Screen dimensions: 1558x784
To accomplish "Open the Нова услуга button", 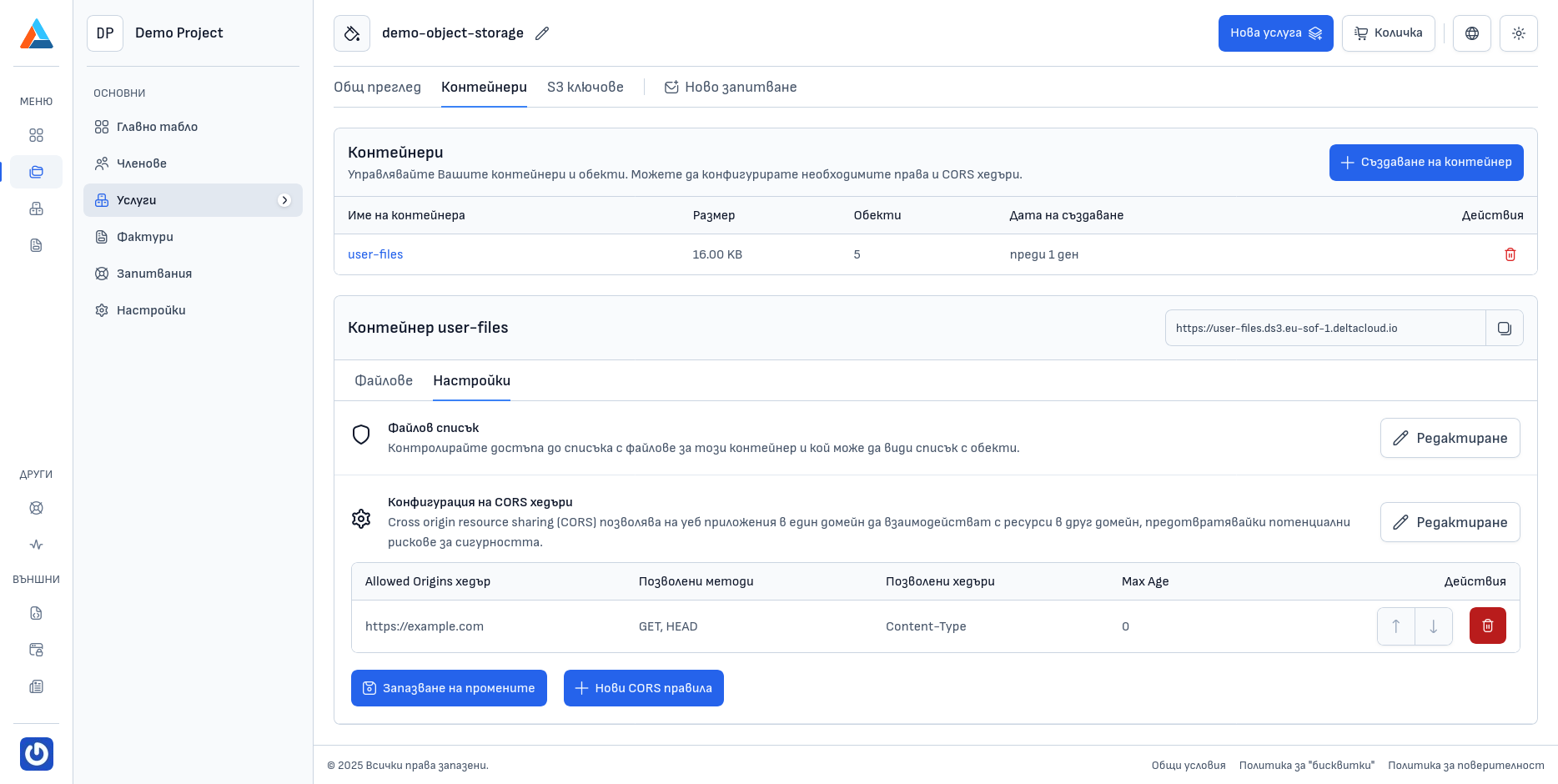I will point(1275,33).
